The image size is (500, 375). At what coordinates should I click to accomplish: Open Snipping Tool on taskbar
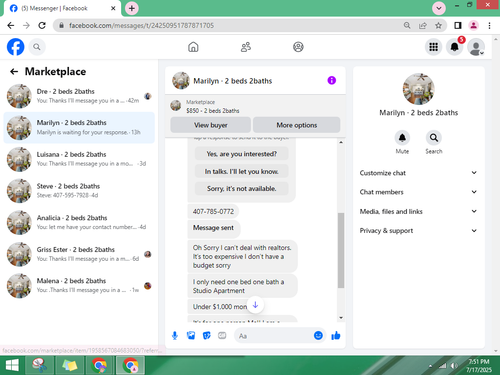(40, 365)
